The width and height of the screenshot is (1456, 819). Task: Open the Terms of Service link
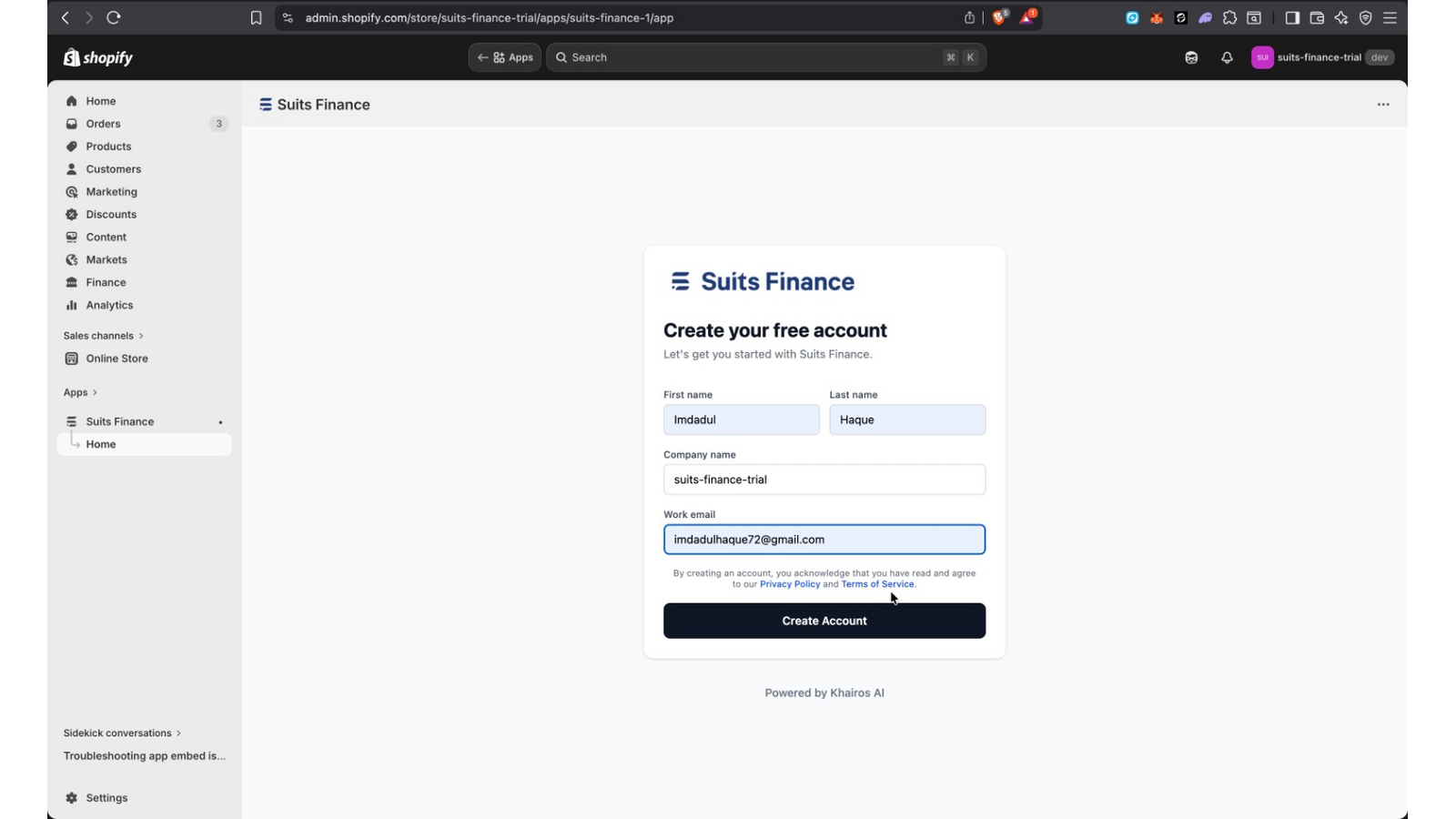pyautogui.click(x=877, y=584)
